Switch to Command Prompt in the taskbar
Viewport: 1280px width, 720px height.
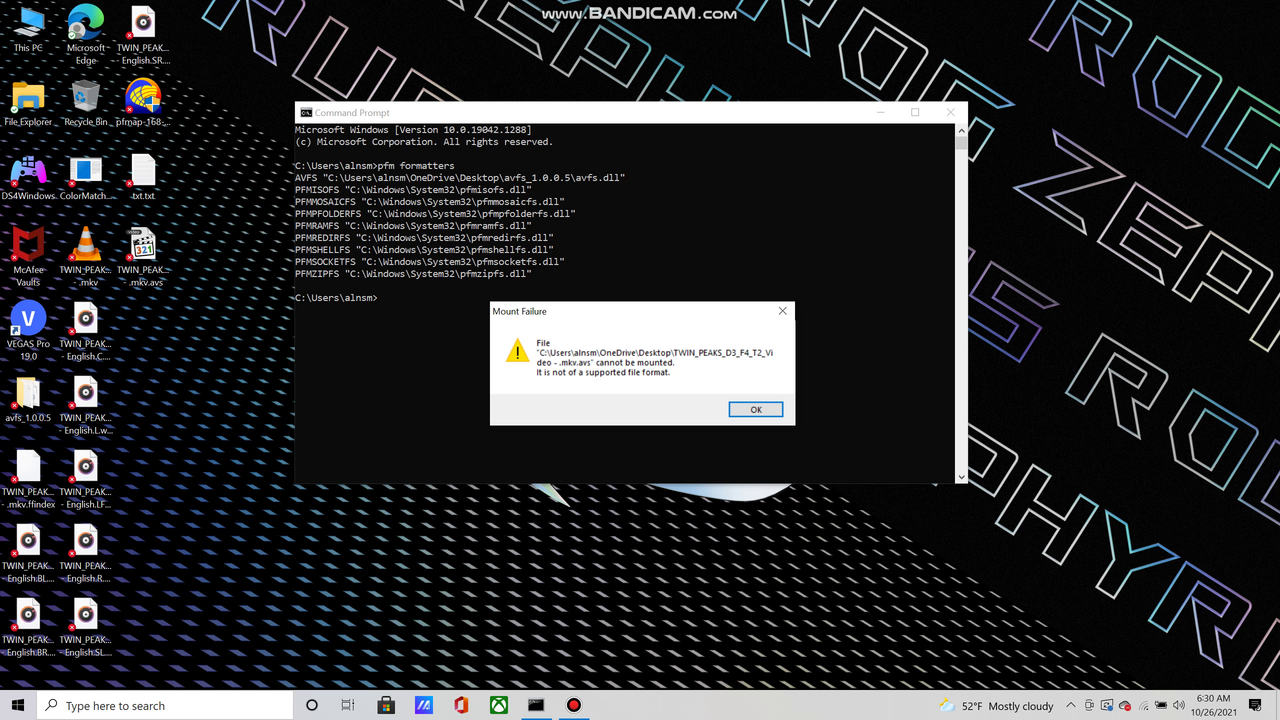(x=536, y=705)
